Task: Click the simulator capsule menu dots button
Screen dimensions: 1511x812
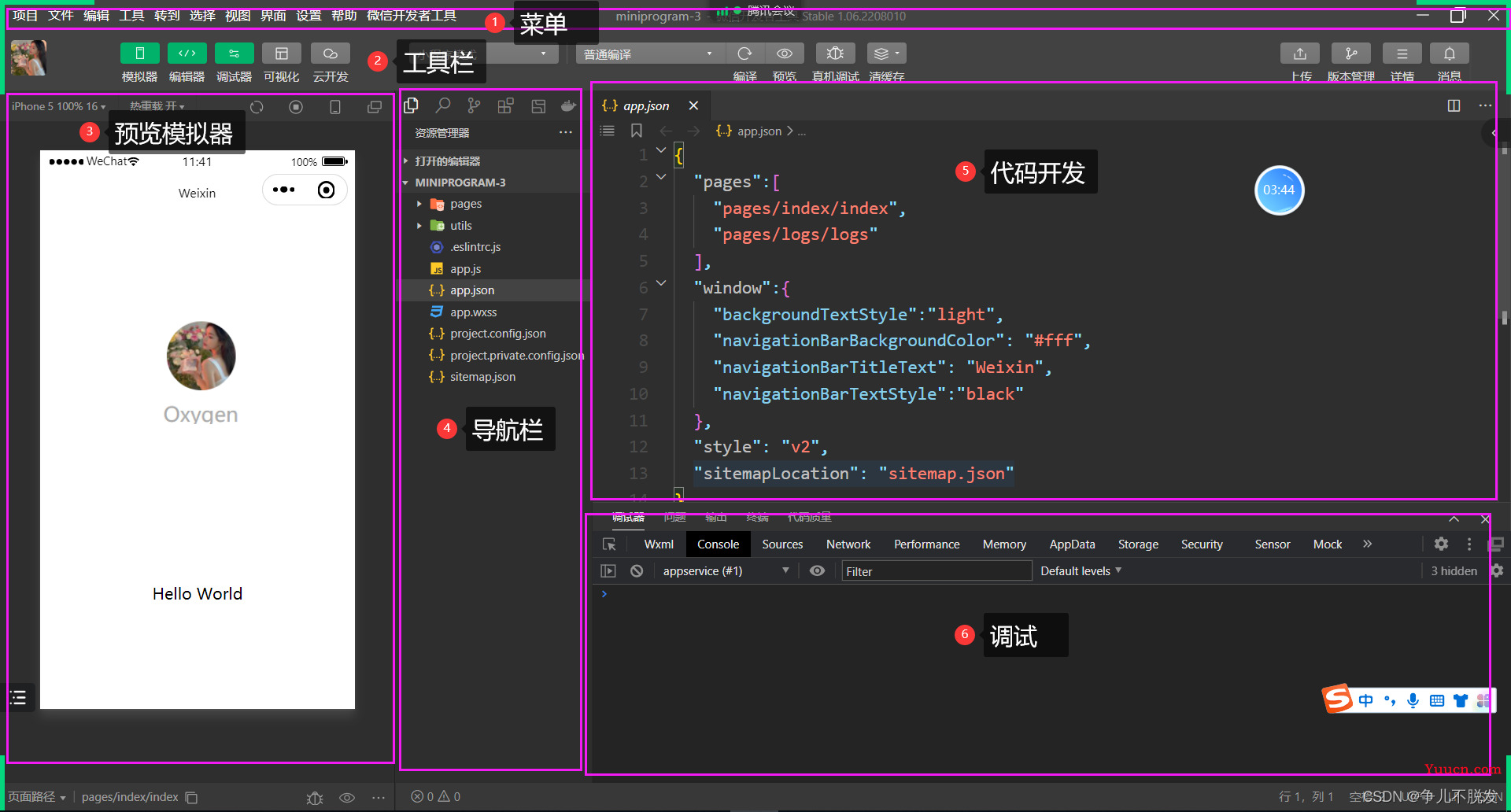Action: click(x=283, y=190)
